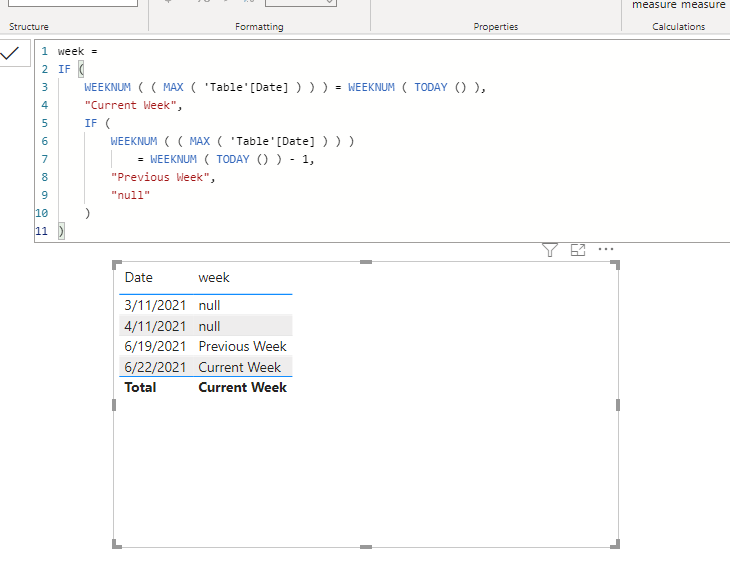Click the Previous Week value in the table

tap(243, 346)
